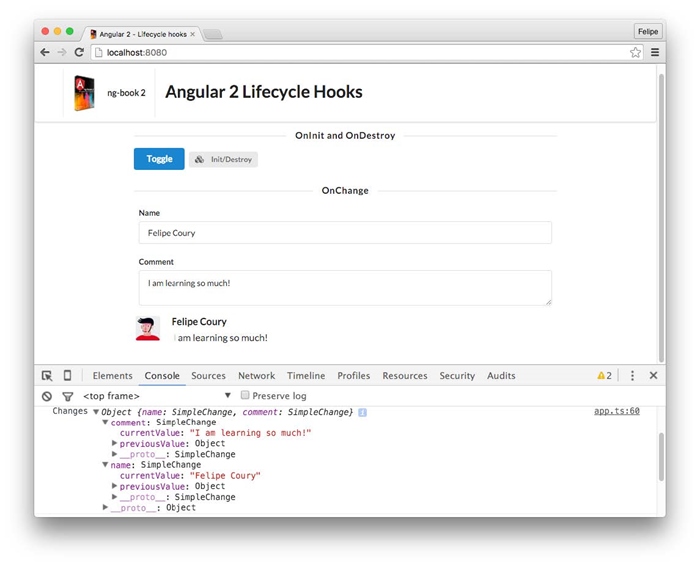Toggle DevTools device mode icon

pyautogui.click(x=67, y=376)
